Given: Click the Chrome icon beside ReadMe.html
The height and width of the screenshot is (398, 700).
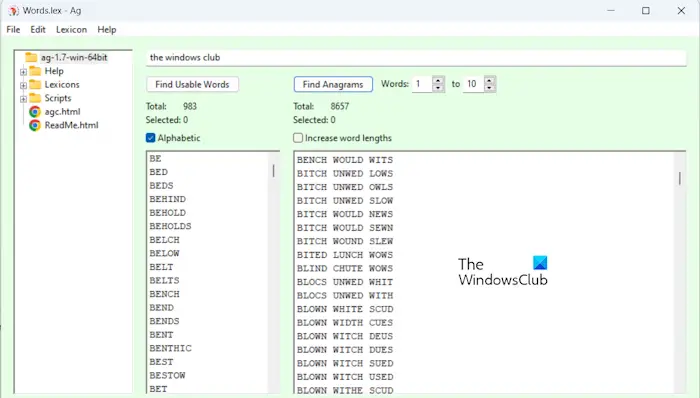Looking at the screenshot, I should (35, 125).
